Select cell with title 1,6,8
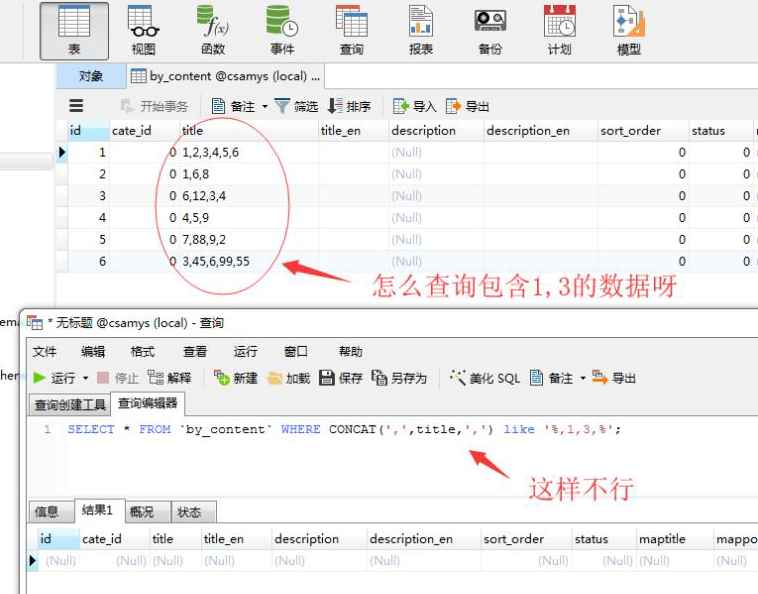This screenshot has width=758, height=594. point(249,174)
